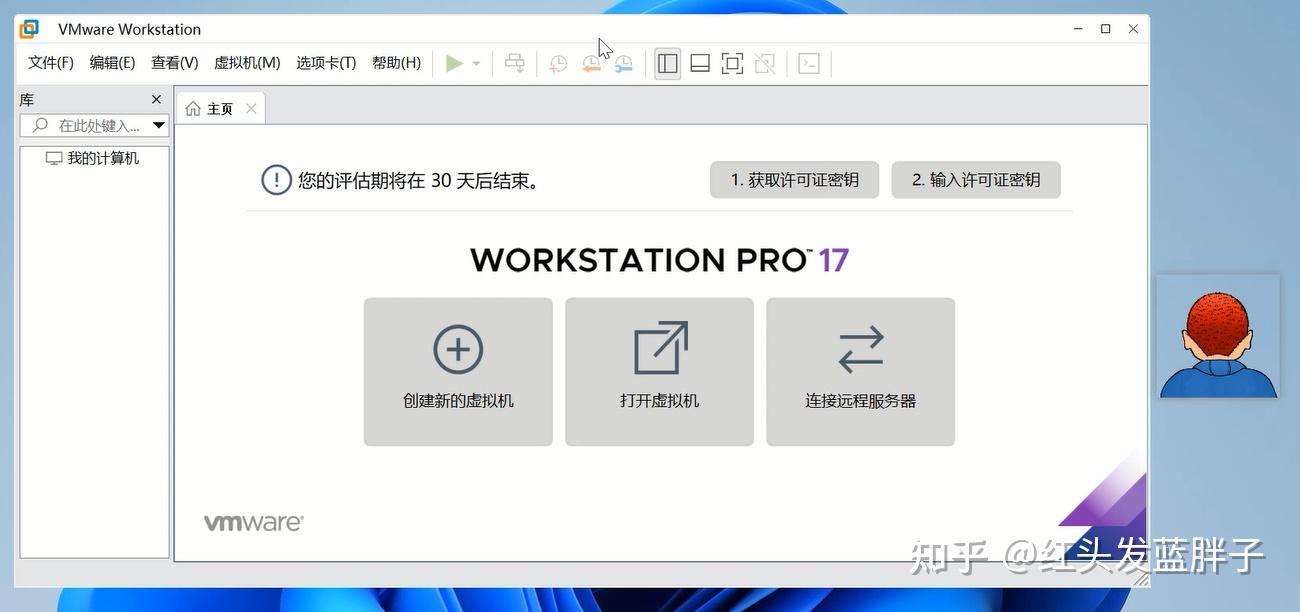
Task: Toggle the thumbnail bar visibility
Action: pyautogui.click(x=699, y=63)
